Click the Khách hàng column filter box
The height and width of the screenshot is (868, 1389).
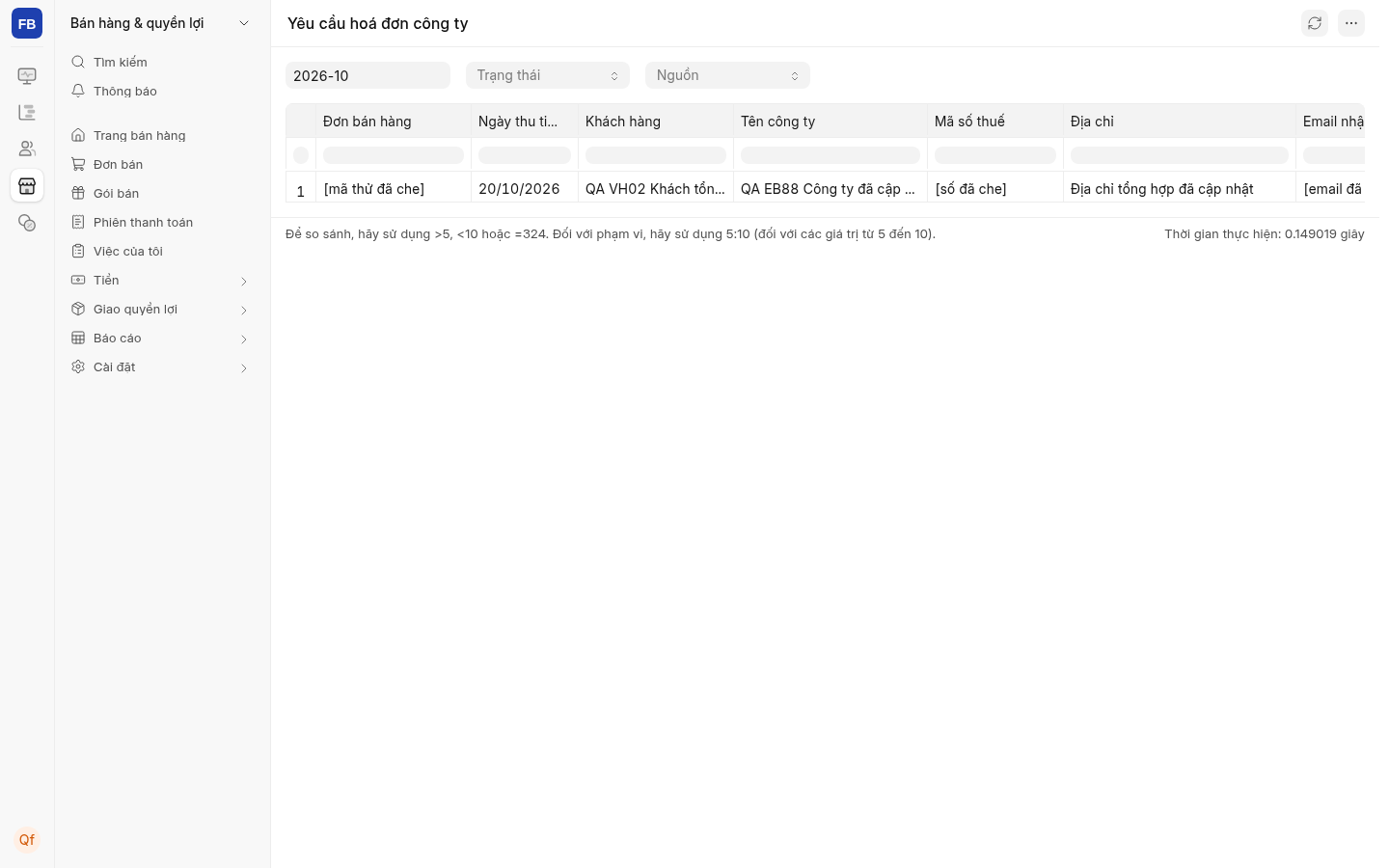point(656,154)
